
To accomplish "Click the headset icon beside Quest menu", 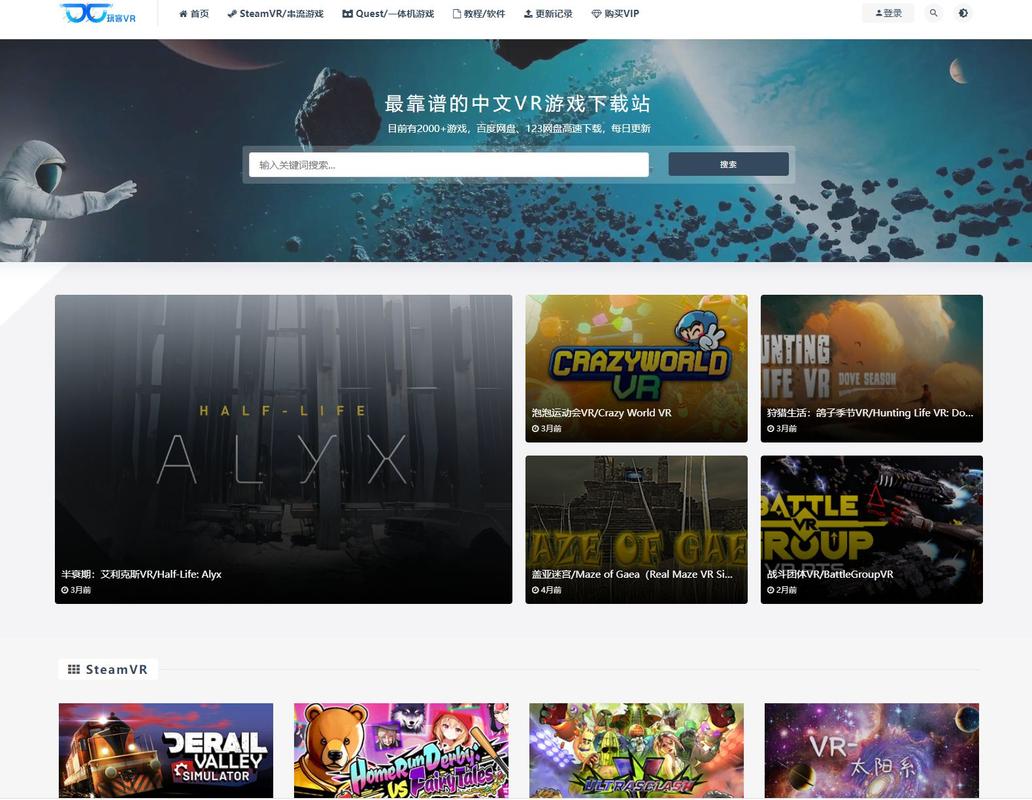I will tap(348, 13).
